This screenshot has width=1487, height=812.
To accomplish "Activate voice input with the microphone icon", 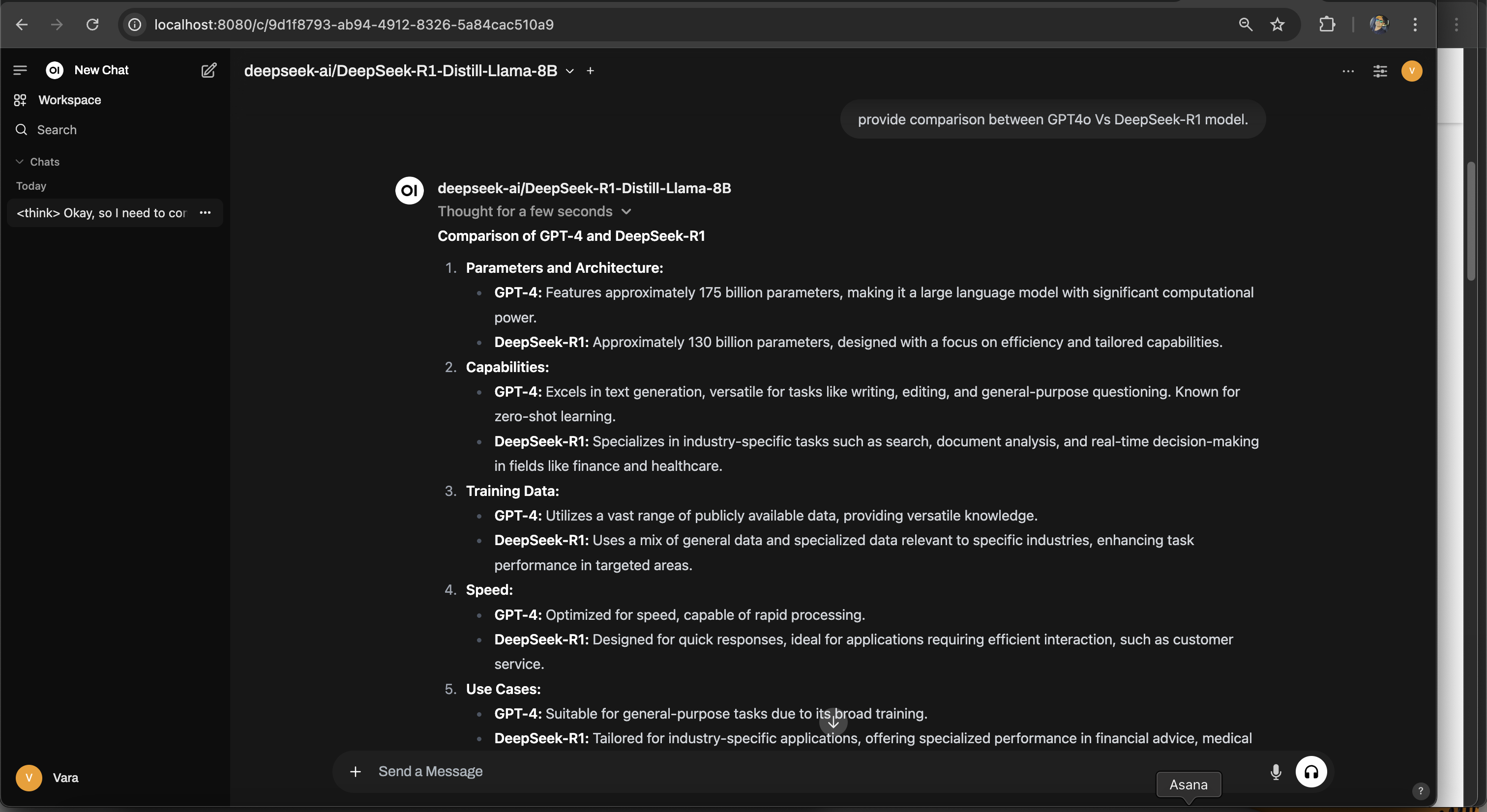I will (1275, 772).
